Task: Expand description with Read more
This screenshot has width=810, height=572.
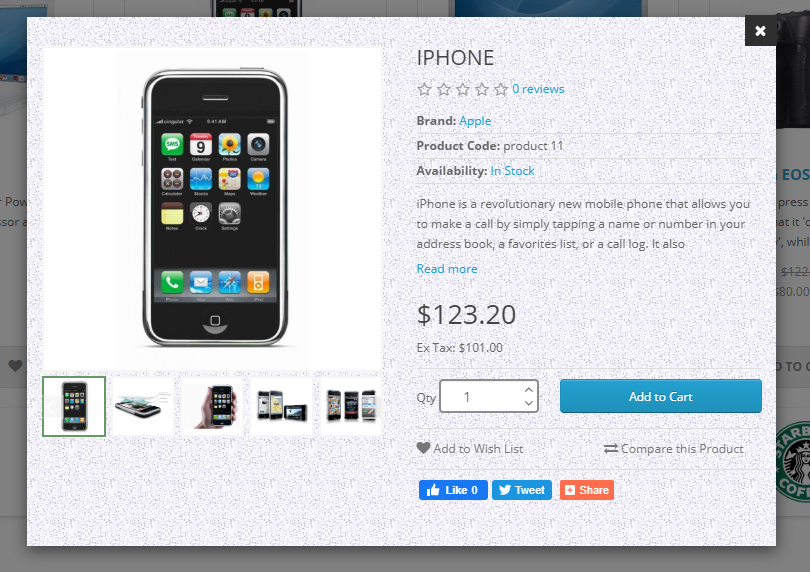Action: [x=447, y=269]
